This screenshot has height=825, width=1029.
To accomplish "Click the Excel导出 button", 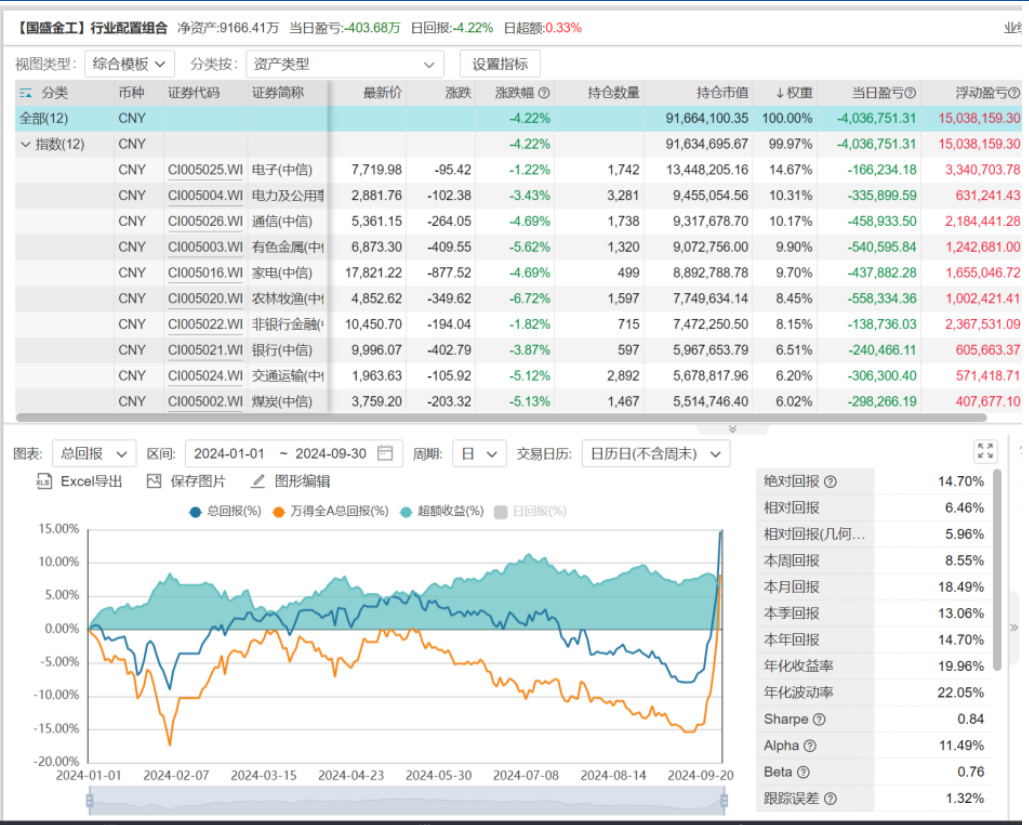I will pos(80,481).
